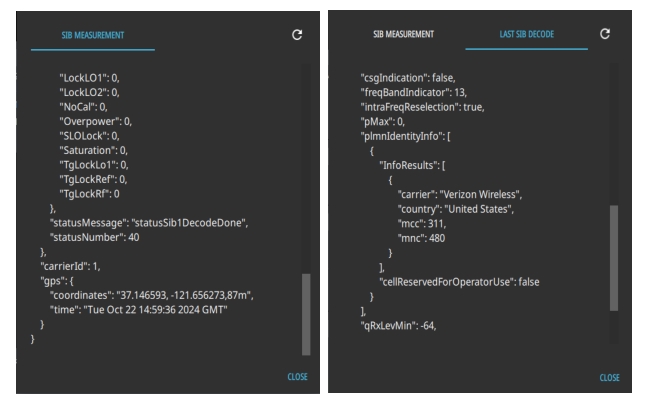The height and width of the screenshot is (404, 646).
Task: Close the left SIB measurement dialog
Action: point(295,377)
